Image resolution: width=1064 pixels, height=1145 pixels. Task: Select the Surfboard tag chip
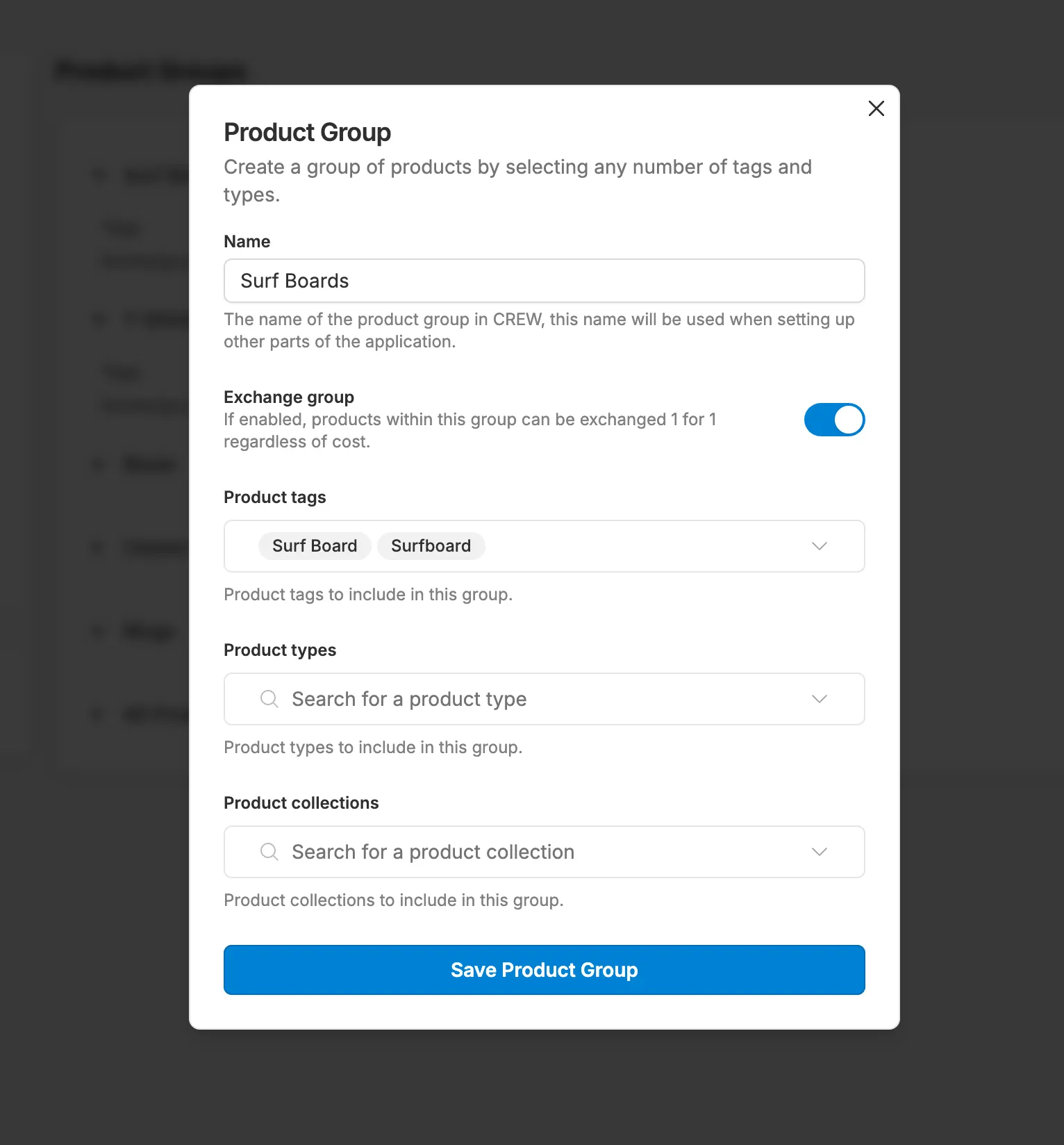point(431,545)
